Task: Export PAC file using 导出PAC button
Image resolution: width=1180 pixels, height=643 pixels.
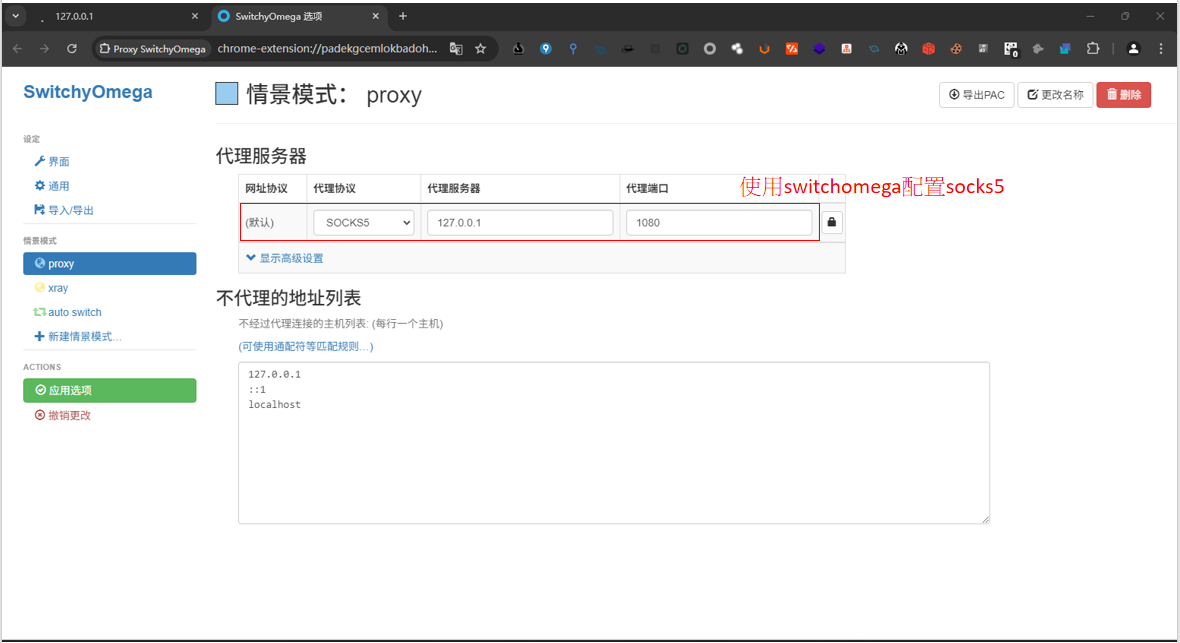Action: click(x=976, y=95)
